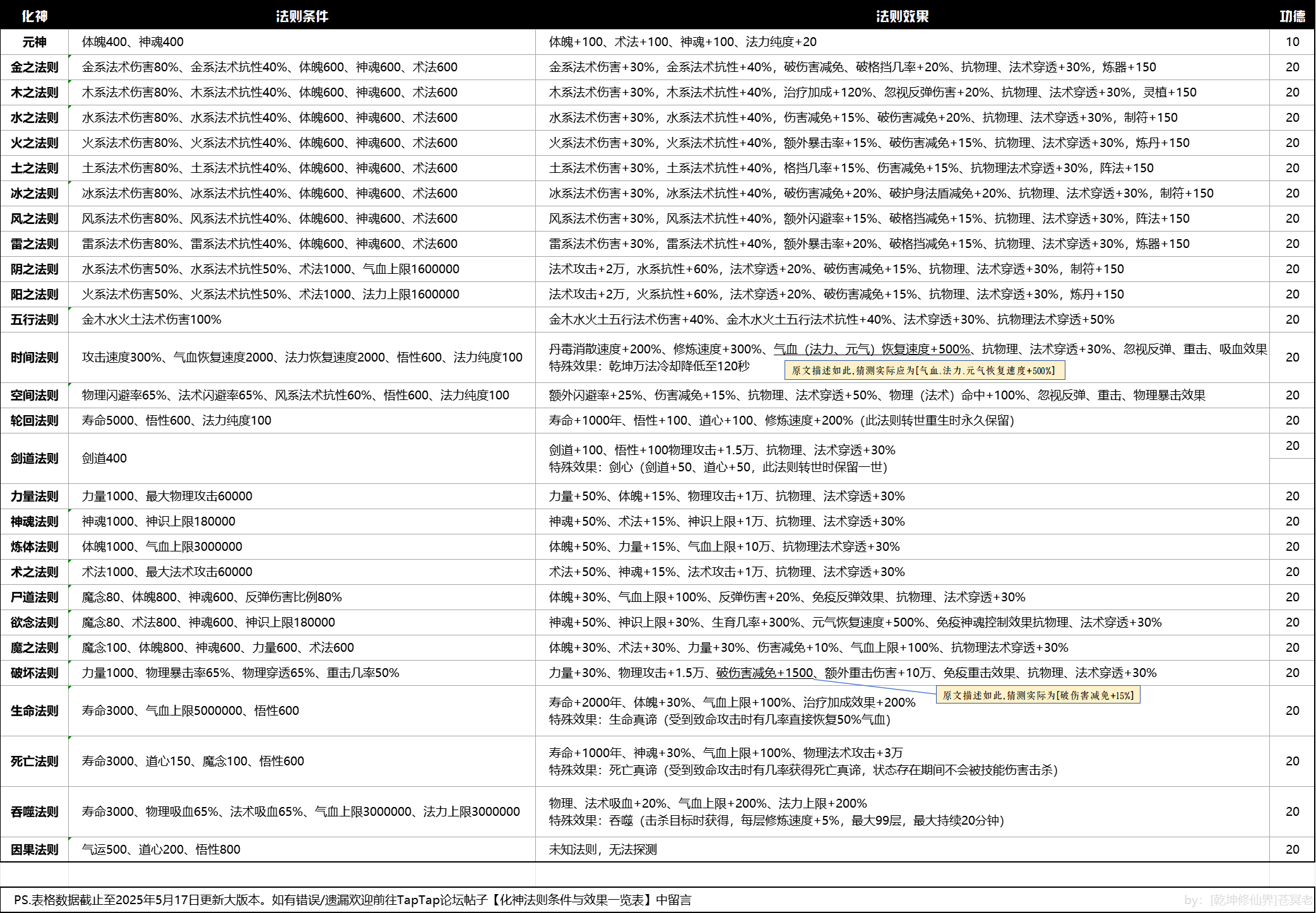Click the 雷之法则 row label
The image size is (1316, 913).
(x=34, y=244)
